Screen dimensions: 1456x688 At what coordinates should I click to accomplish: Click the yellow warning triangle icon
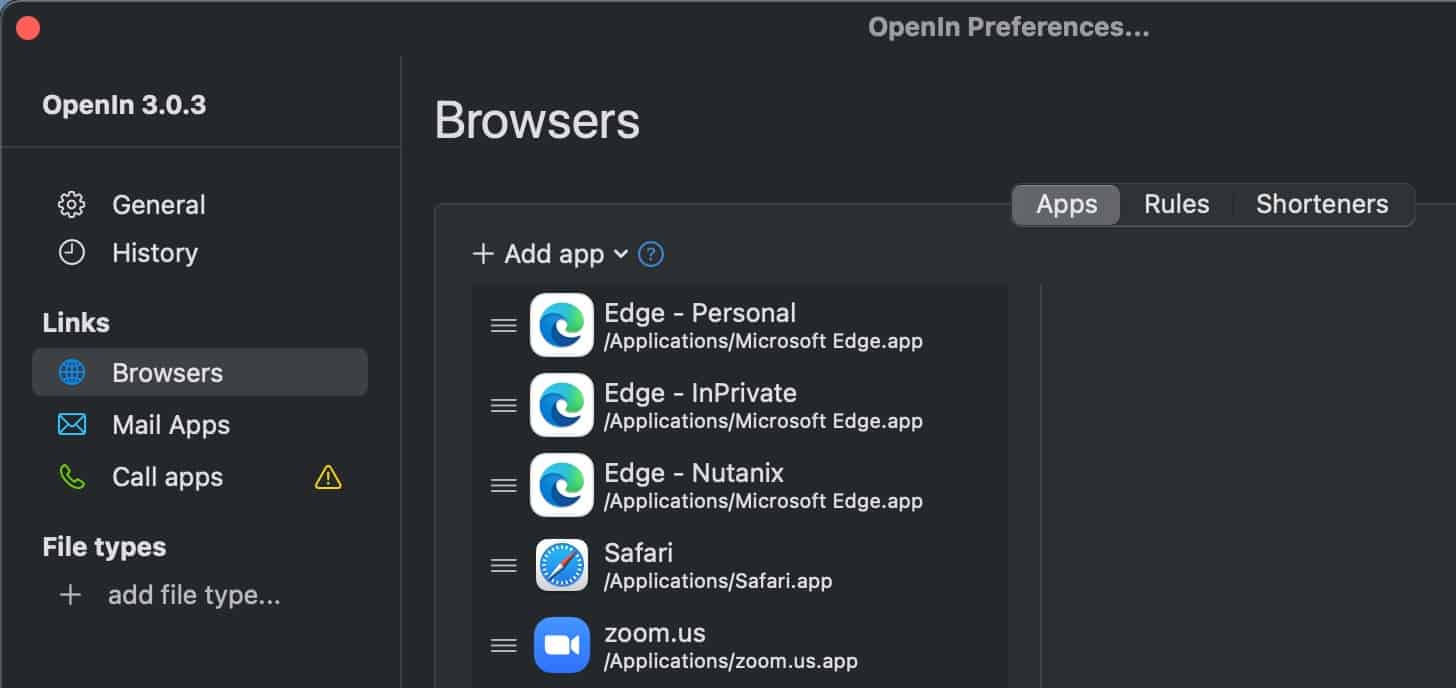point(328,478)
